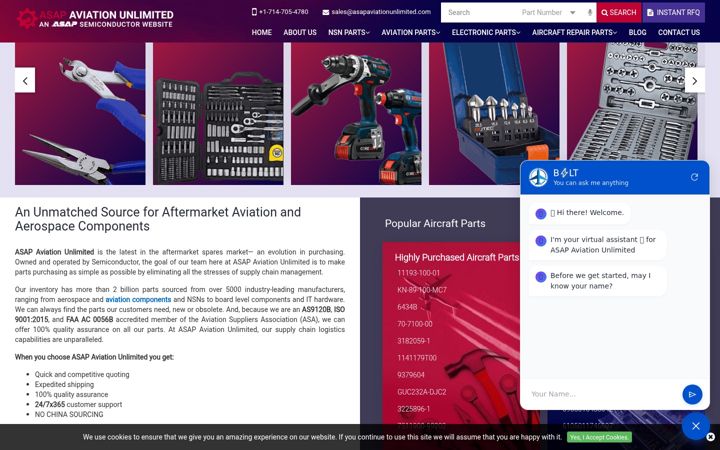Refresh the BOLT chat conversation

coord(694,177)
